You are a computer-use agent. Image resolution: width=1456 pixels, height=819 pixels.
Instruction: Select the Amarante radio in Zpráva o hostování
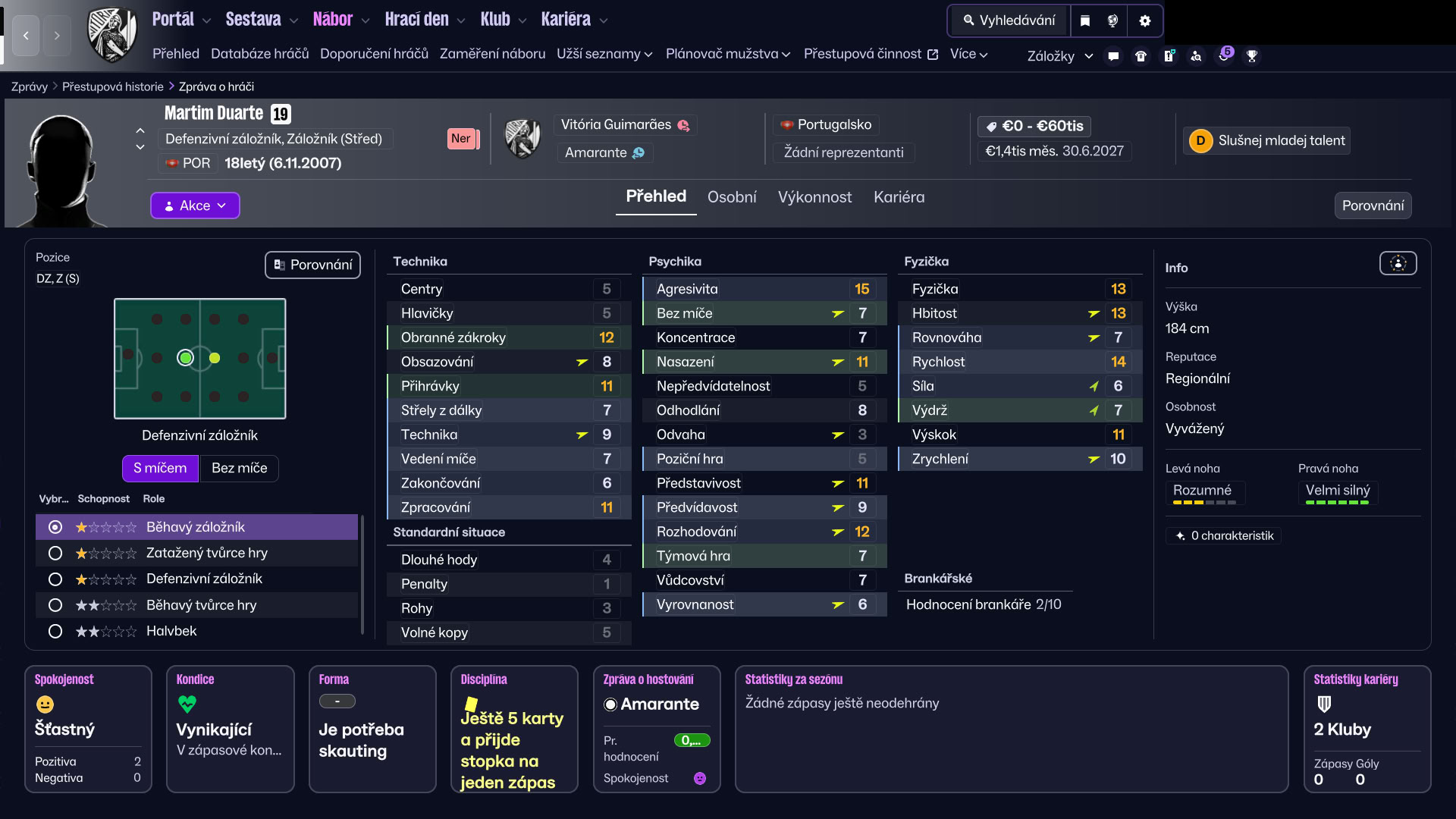610,704
